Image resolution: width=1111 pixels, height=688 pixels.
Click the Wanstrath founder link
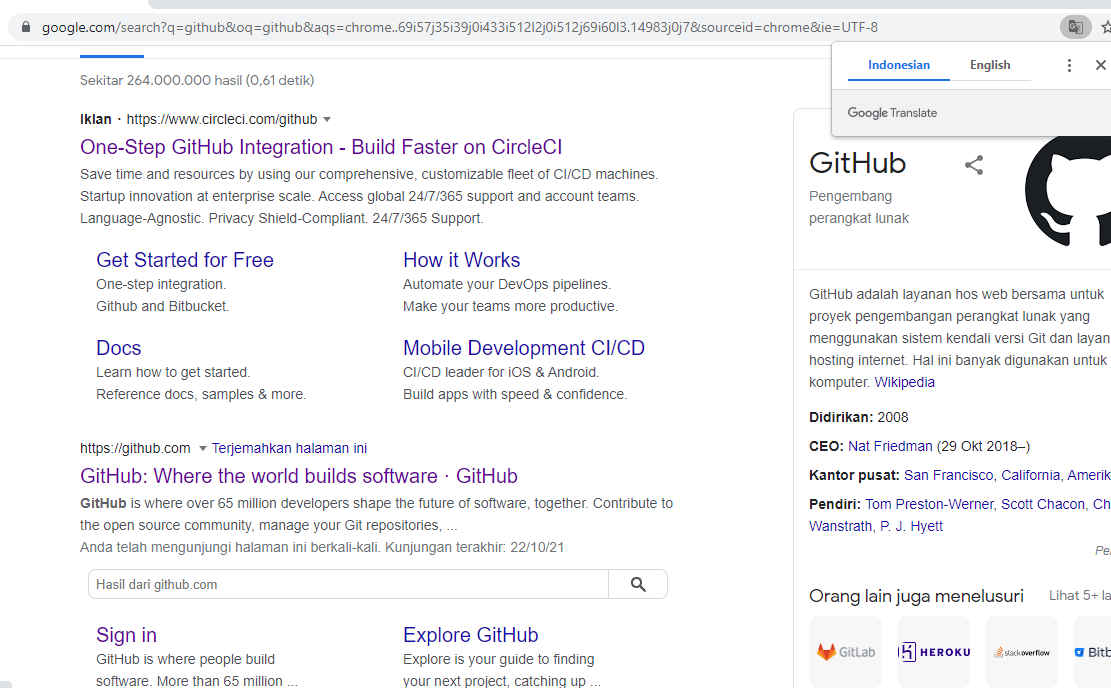click(840, 526)
